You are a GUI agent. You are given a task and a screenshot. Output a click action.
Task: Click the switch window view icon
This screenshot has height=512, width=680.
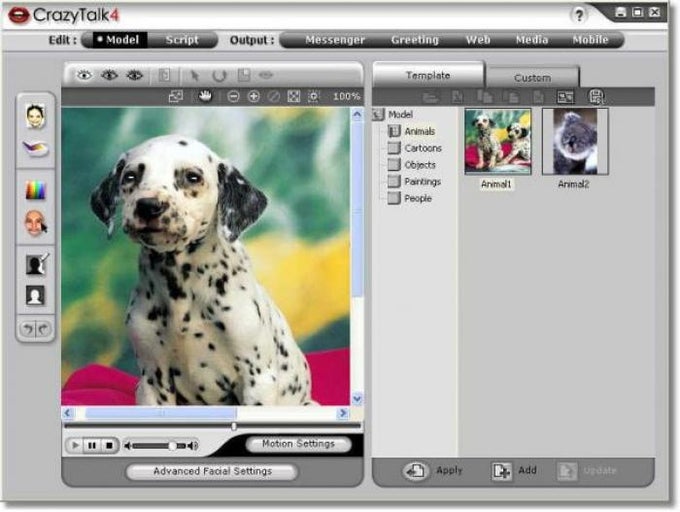pyautogui.click(x=176, y=96)
